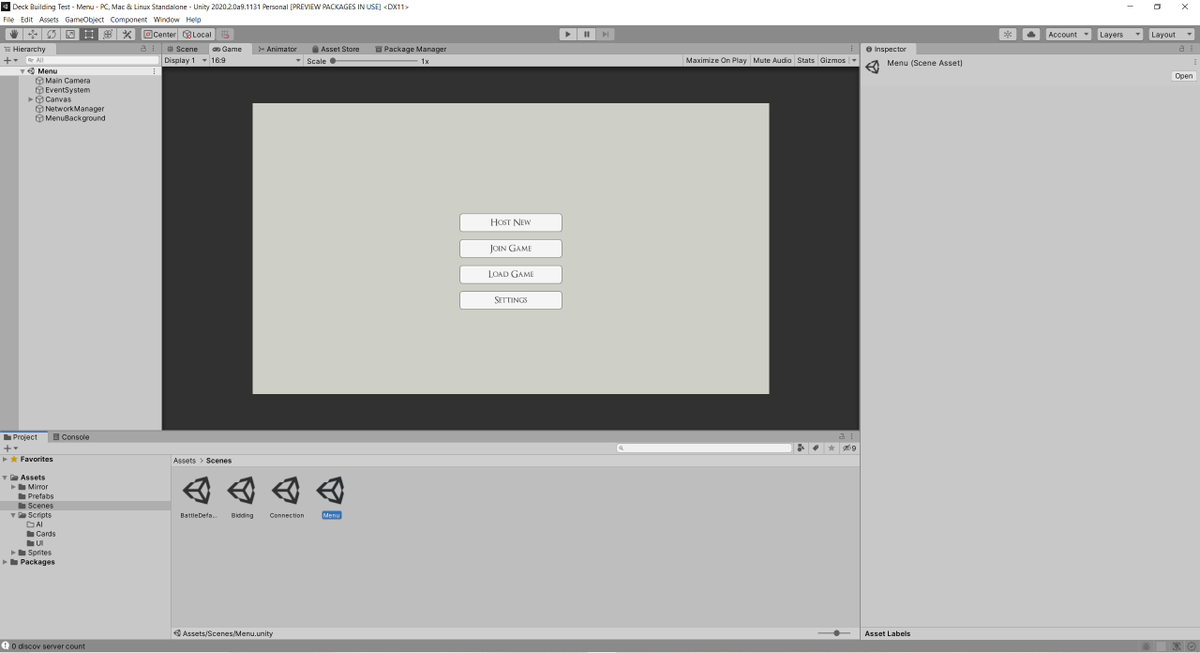This screenshot has height=653, width=1200.
Task: Click the grid snapping icon in the toolbar
Action: coord(226,34)
